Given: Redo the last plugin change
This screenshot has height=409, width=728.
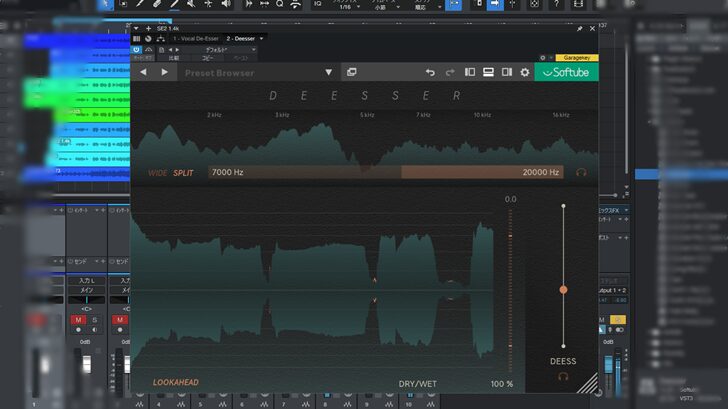Looking at the screenshot, I should click(x=450, y=72).
